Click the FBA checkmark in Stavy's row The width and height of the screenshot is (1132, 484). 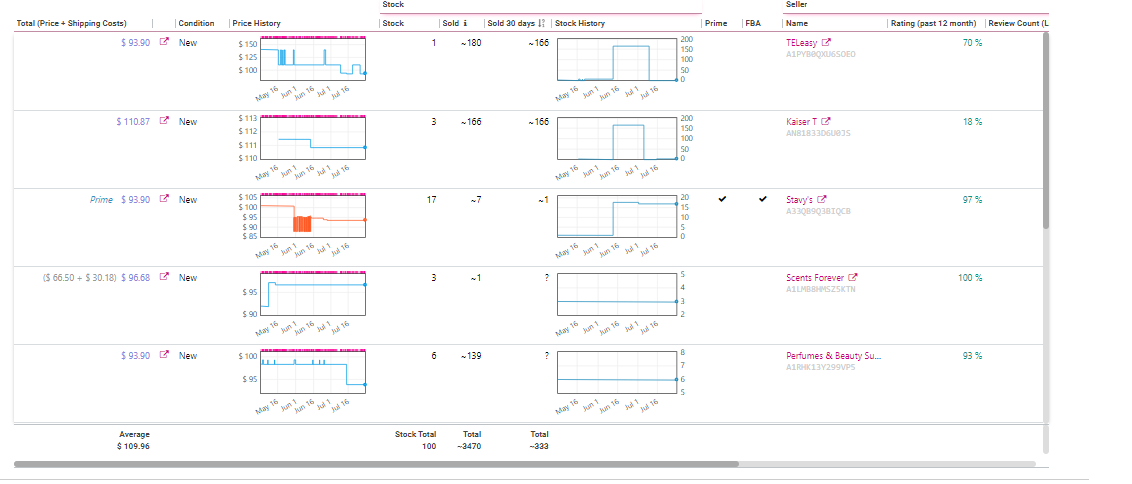pyautogui.click(x=762, y=199)
